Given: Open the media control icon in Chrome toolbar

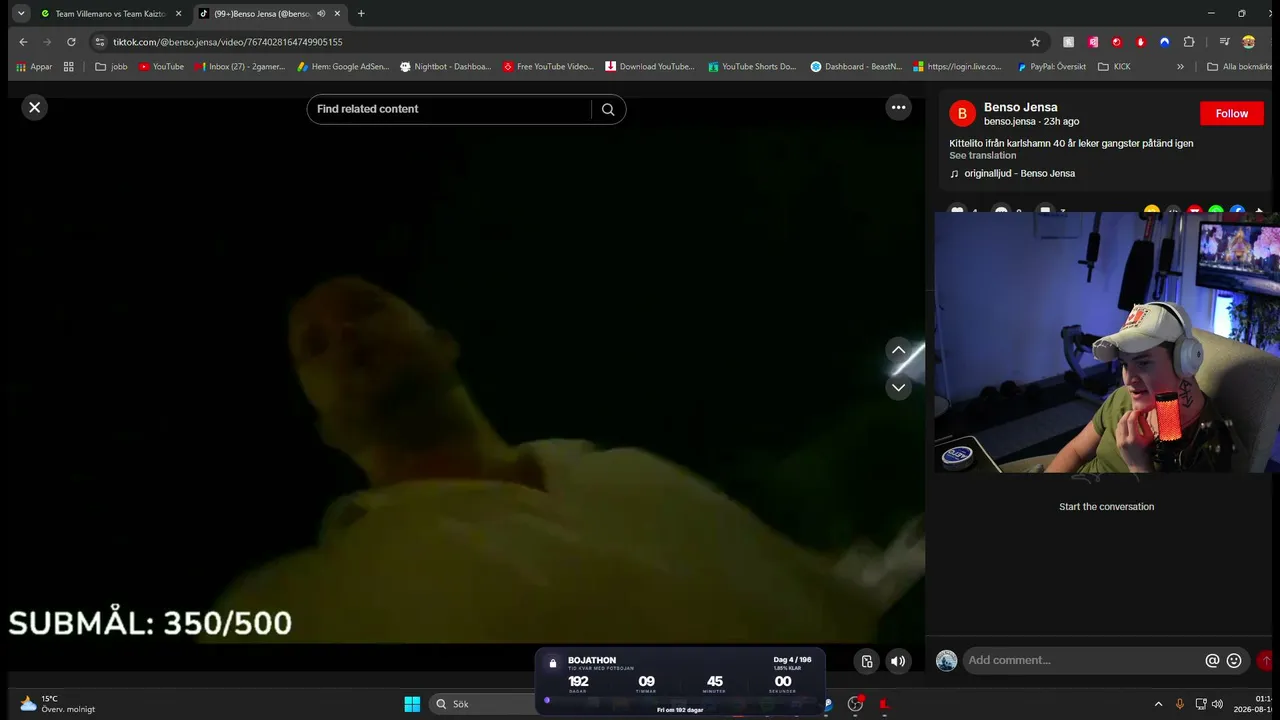Looking at the screenshot, I should 1224,42.
